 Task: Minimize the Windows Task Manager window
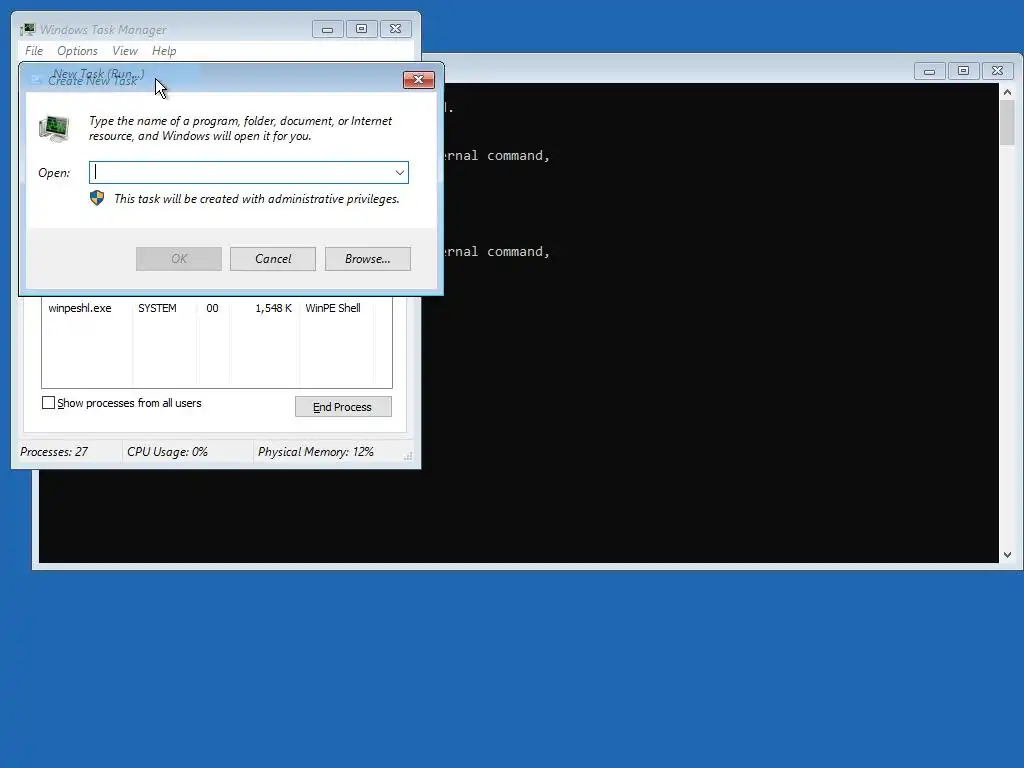[328, 29]
